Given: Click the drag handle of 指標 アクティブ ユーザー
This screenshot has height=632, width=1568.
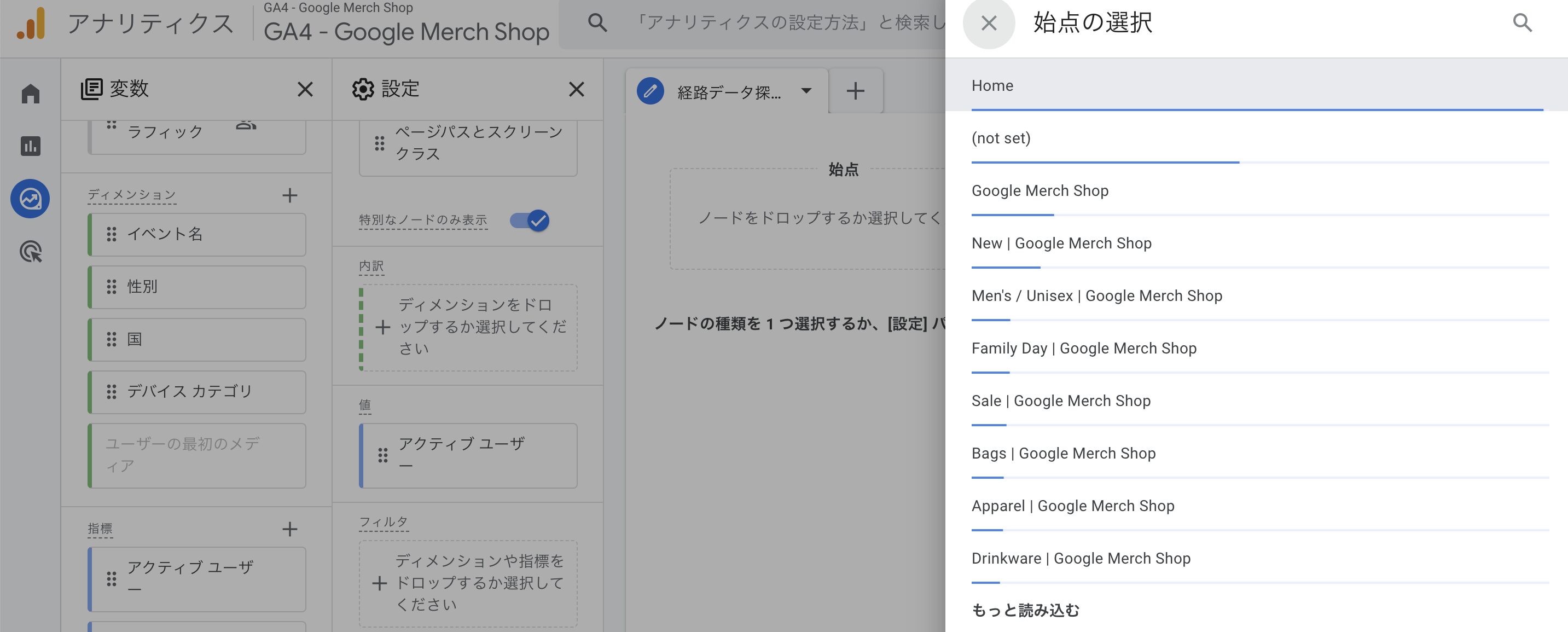Looking at the screenshot, I should (x=112, y=579).
